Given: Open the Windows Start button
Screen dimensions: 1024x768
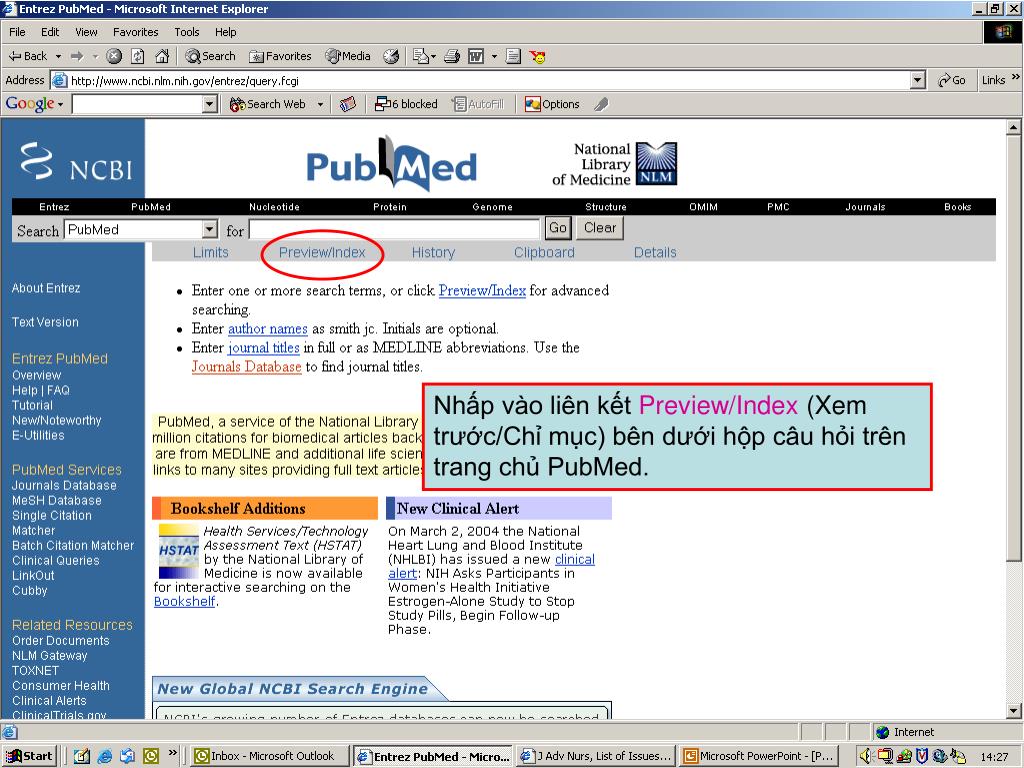Looking at the screenshot, I should pyautogui.click(x=29, y=756).
